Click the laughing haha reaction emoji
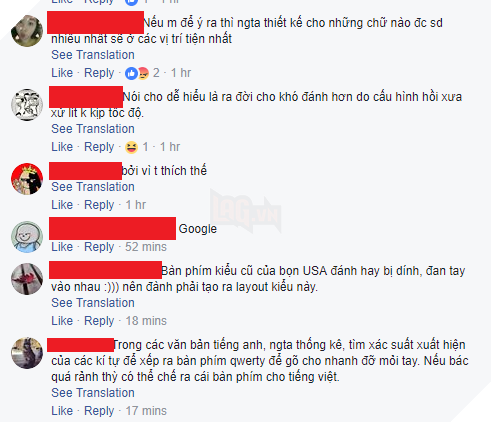491x422 pixels. pos(131,147)
